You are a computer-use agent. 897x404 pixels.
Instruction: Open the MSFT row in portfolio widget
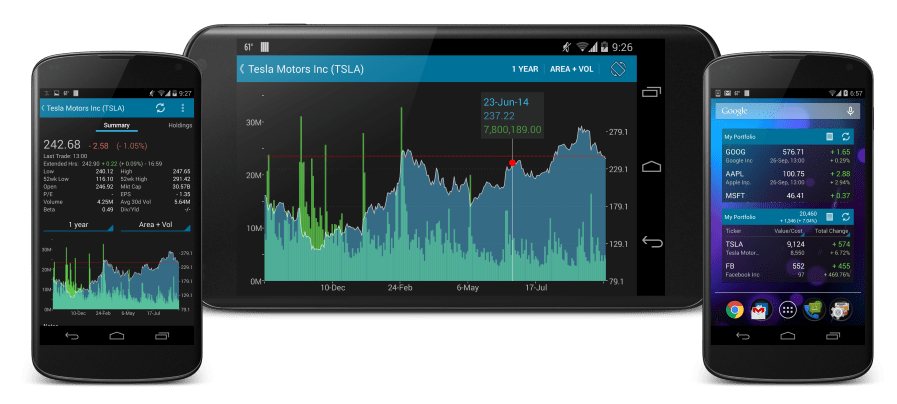point(787,196)
